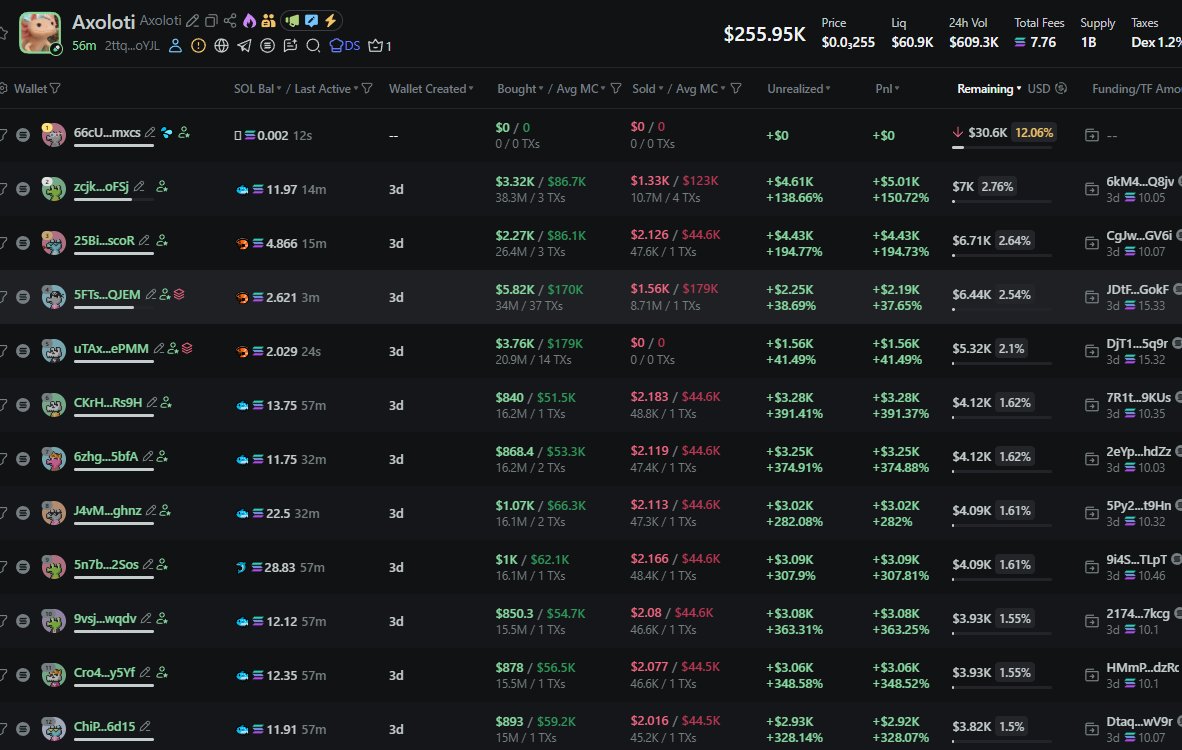The width and height of the screenshot is (1182, 750).
Task: Click the share icon next to Axoloti
Action: pyautogui.click(x=230, y=21)
